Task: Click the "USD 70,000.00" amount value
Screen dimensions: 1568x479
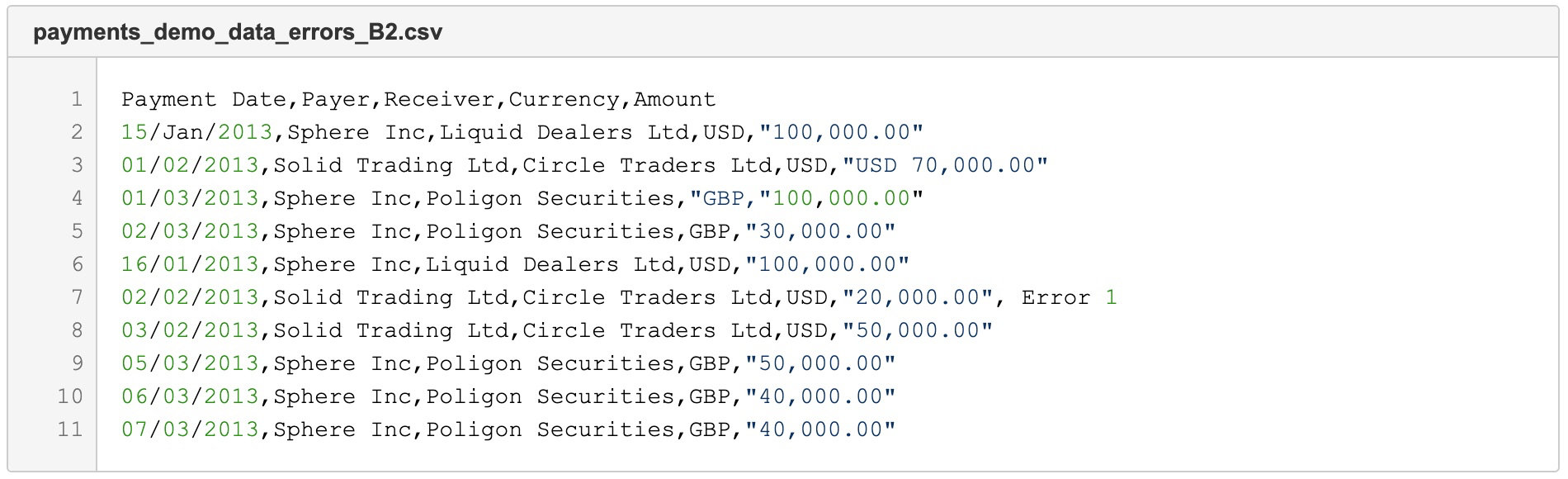Action: click(x=945, y=165)
